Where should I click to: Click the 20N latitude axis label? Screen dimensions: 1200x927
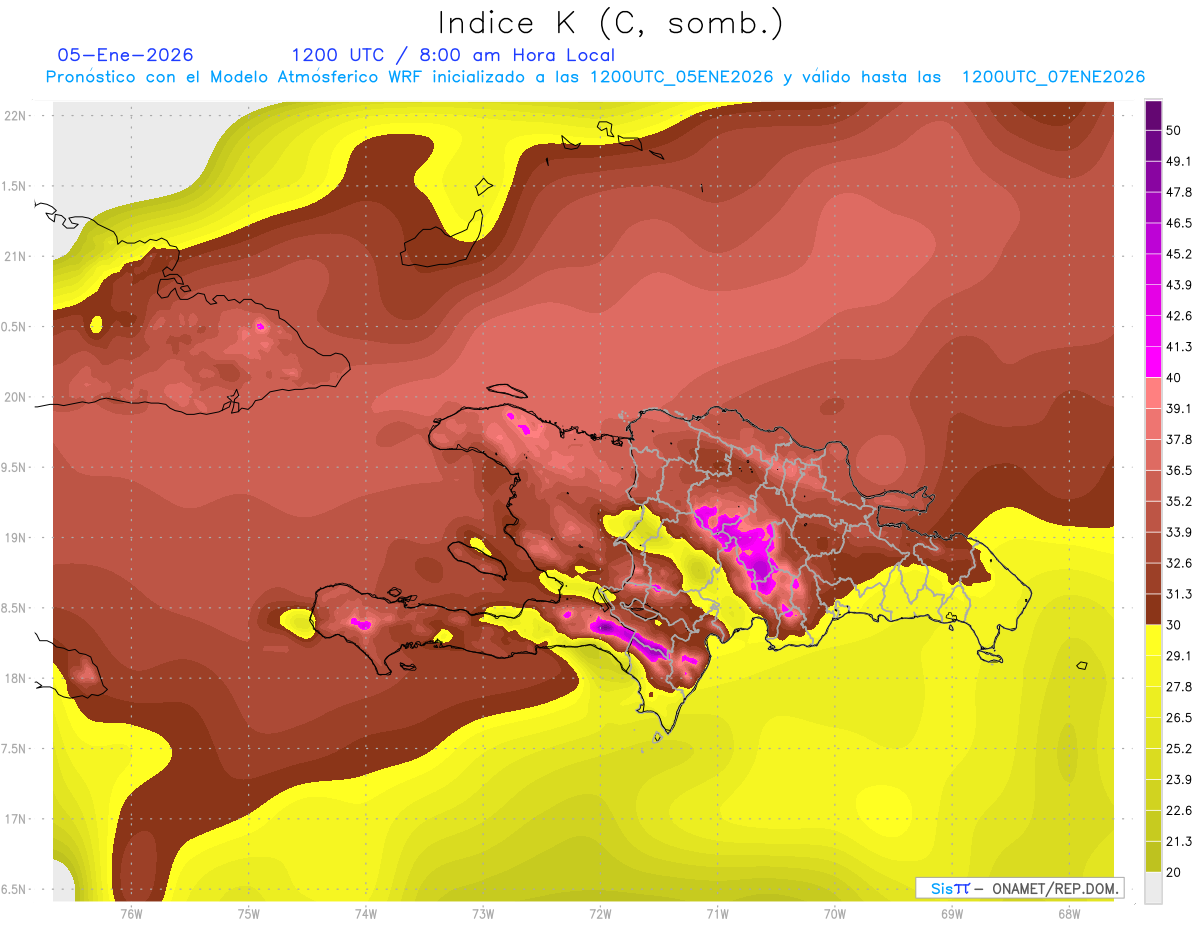point(17,397)
